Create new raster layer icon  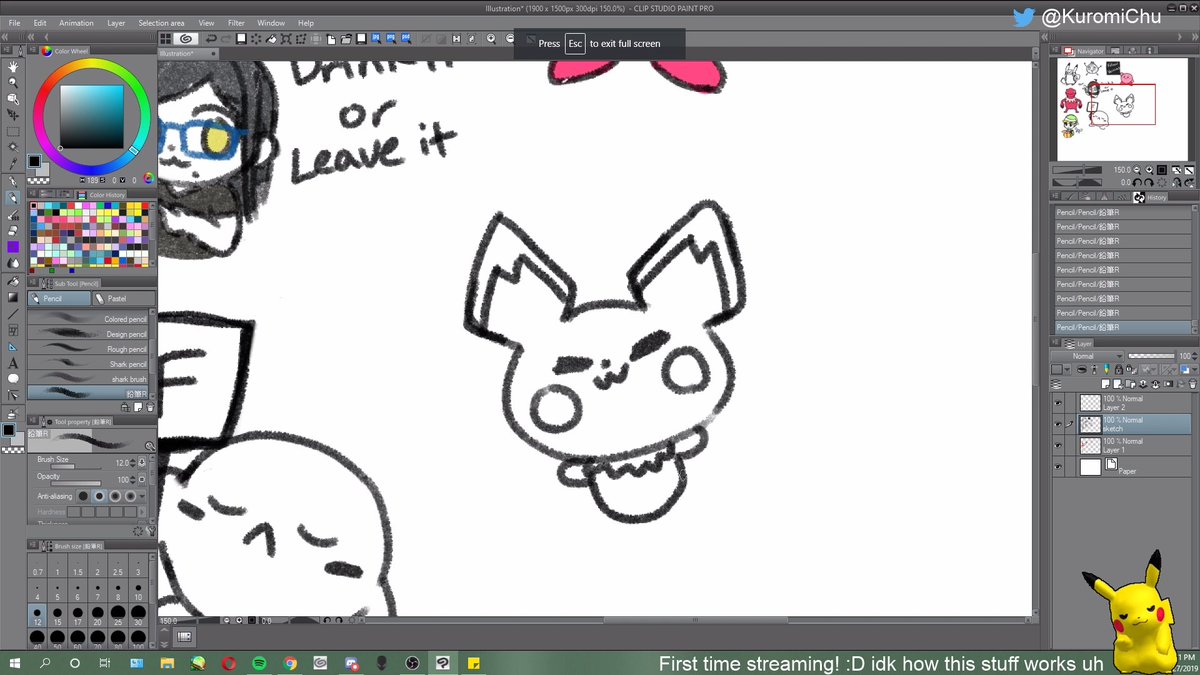1106,384
